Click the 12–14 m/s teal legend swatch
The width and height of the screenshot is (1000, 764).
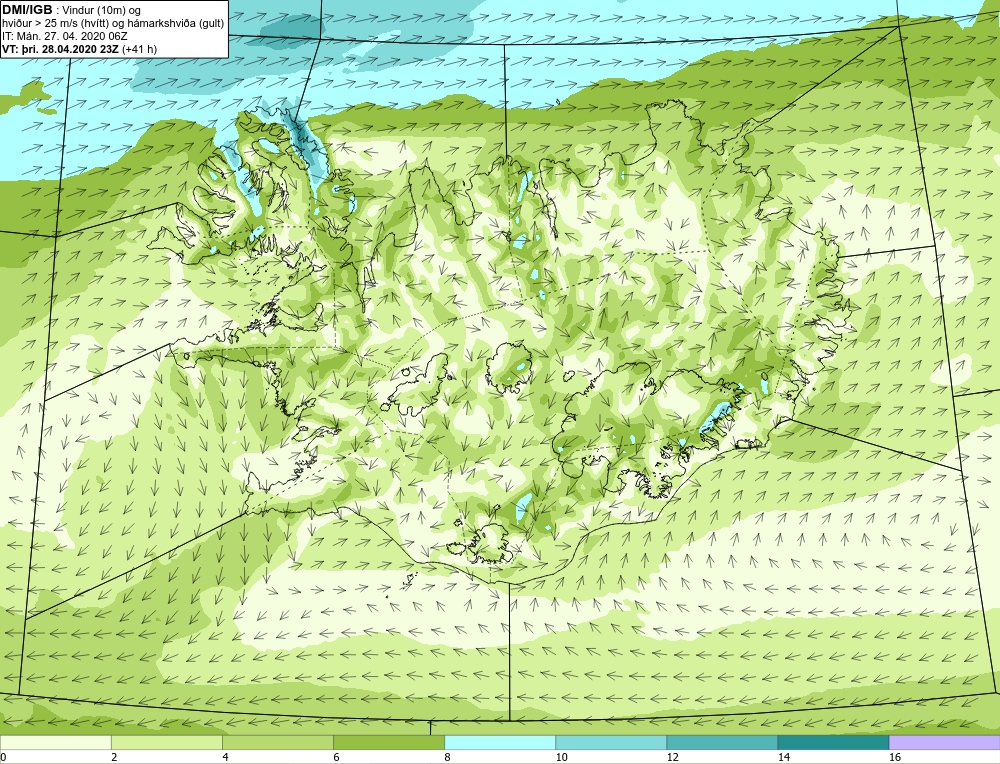pyautogui.click(x=721, y=742)
